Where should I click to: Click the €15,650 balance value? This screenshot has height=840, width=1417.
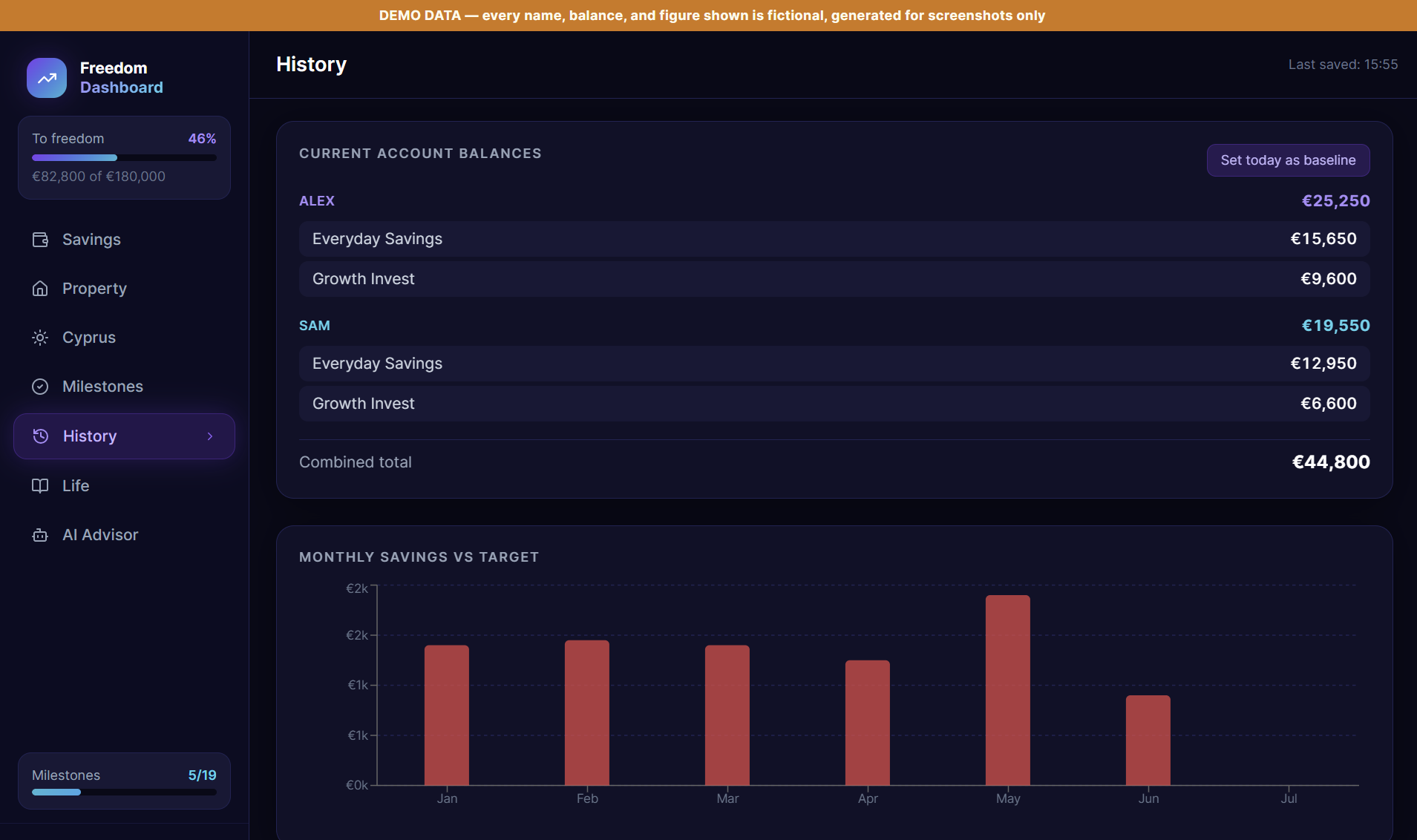coord(1323,239)
